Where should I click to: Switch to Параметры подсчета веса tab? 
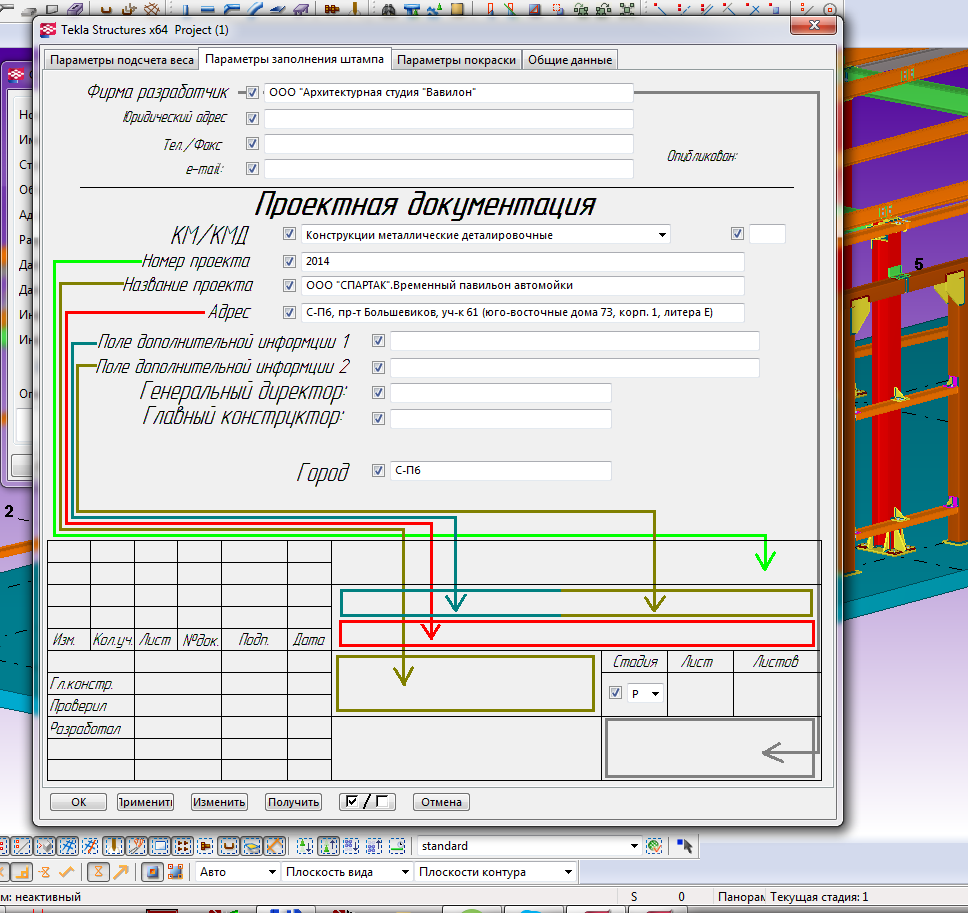click(x=122, y=60)
